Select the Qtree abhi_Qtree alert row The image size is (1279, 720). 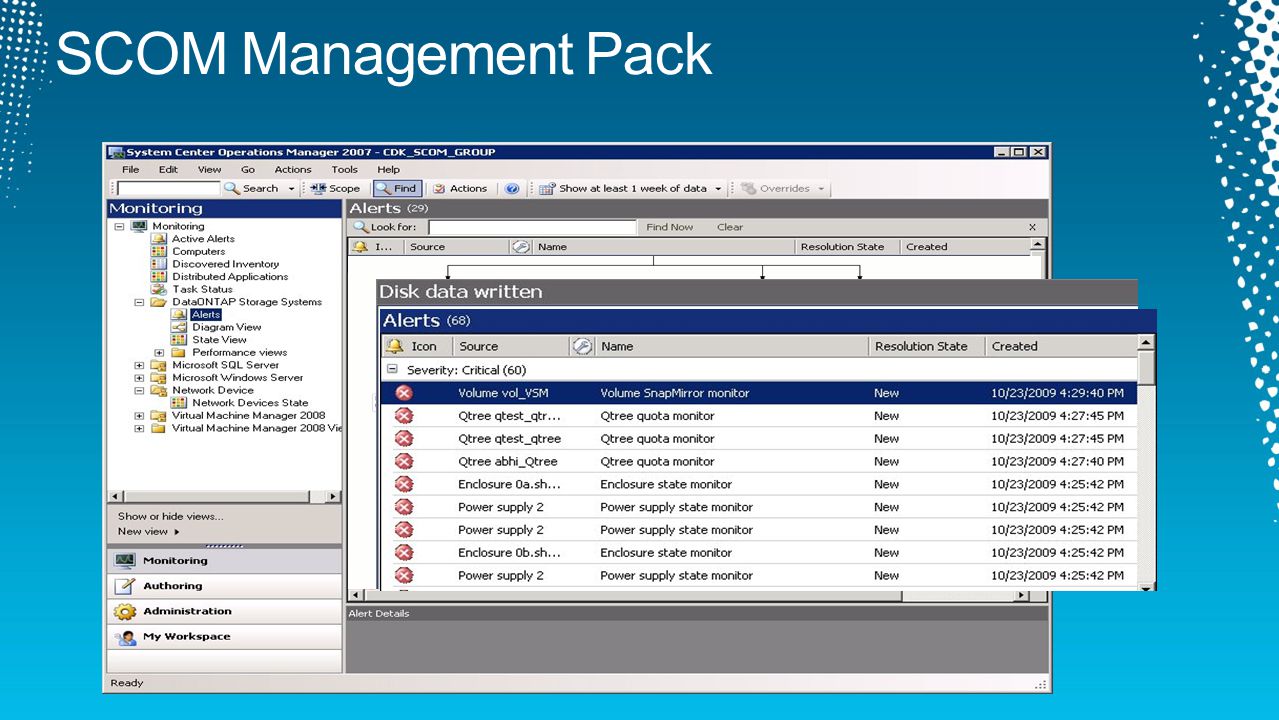pos(758,461)
